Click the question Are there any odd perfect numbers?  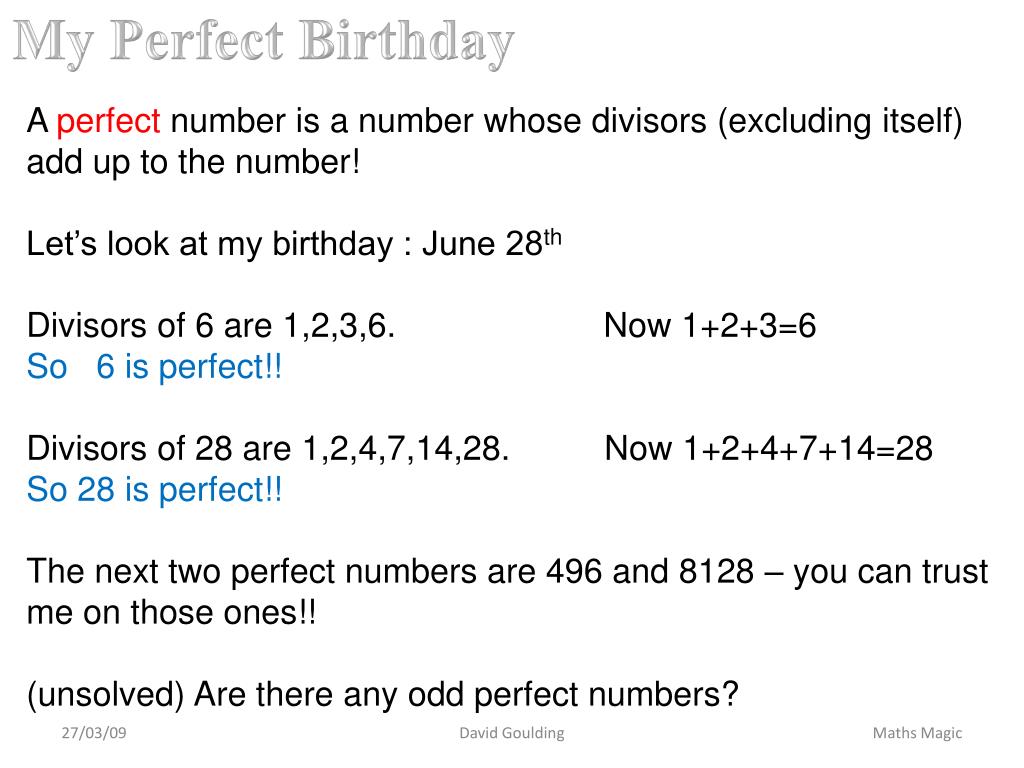coord(466,694)
